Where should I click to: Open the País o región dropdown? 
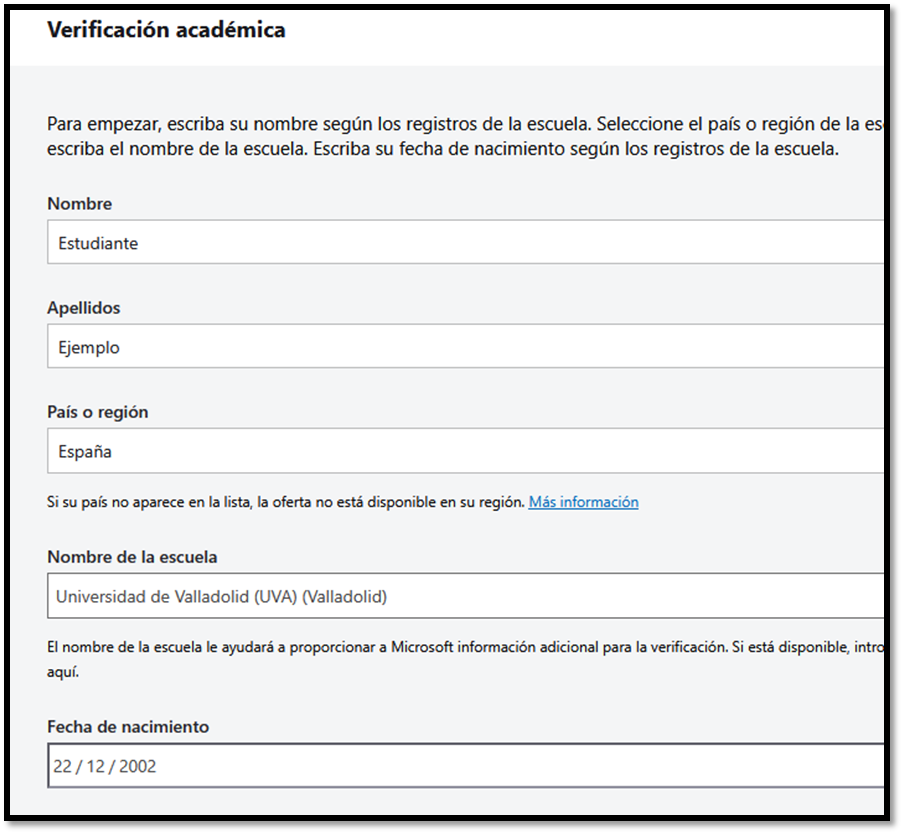(x=465, y=451)
